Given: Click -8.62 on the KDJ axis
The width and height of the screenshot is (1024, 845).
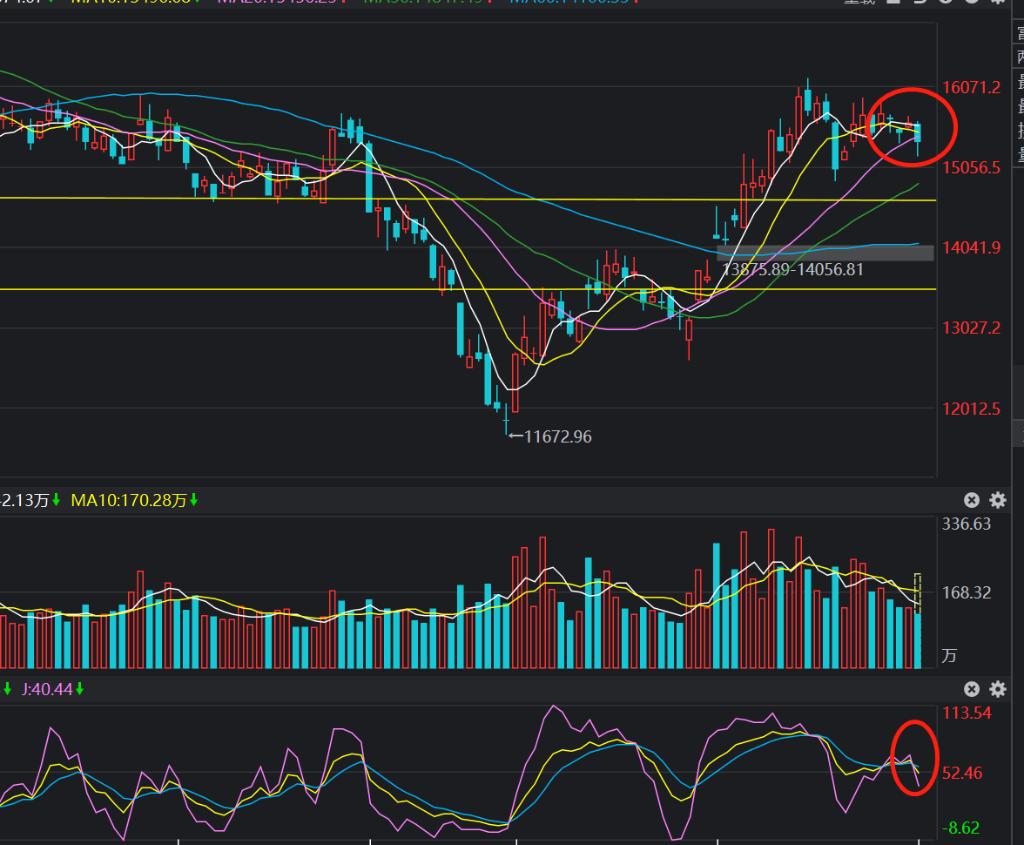Looking at the screenshot, I should click(x=966, y=827).
